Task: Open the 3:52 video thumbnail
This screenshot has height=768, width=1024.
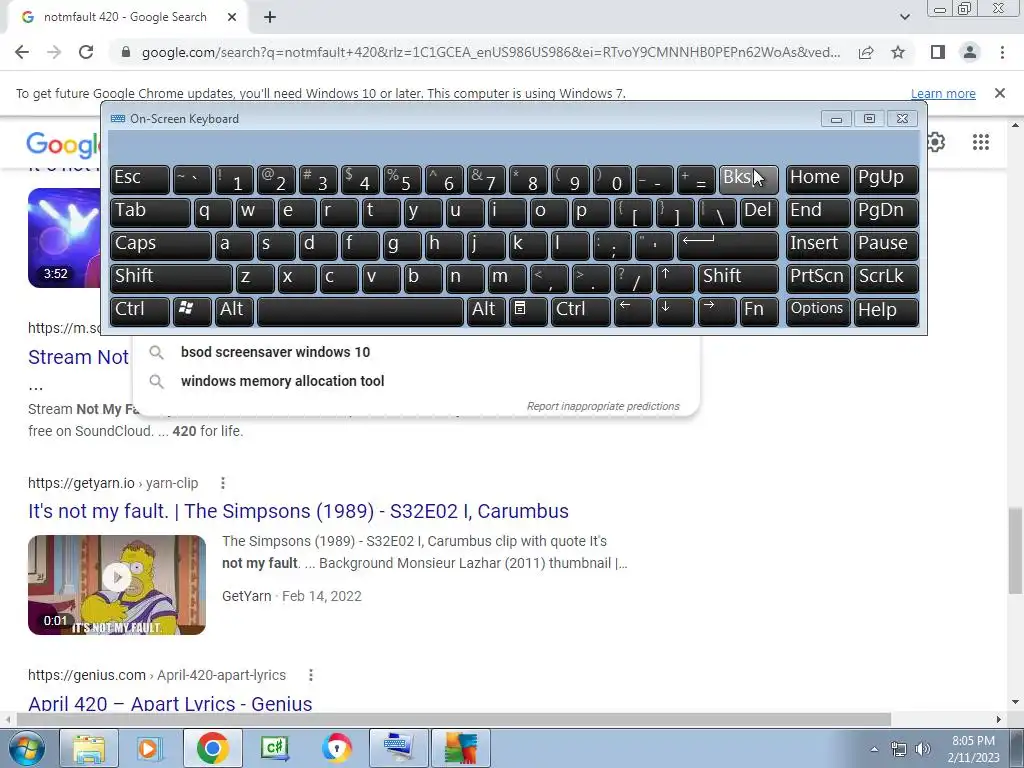Action: pos(64,238)
